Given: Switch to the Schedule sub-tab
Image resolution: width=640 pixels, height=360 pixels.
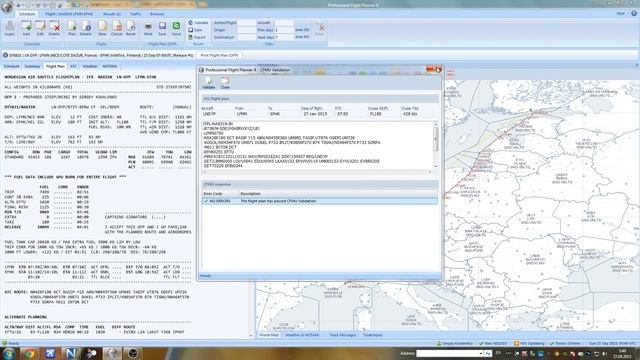Looking at the screenshot, I should (11, 66).
